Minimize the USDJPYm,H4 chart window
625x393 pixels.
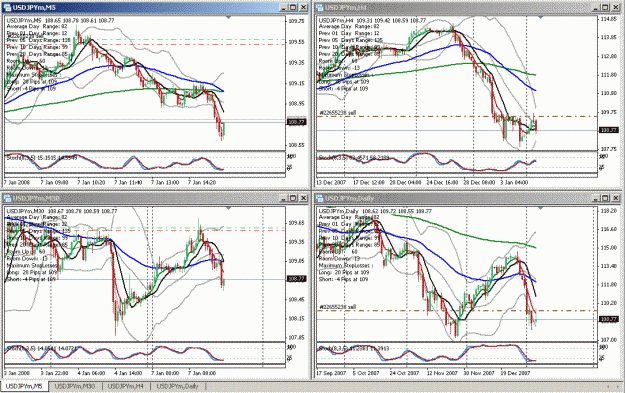coord(596,7)
